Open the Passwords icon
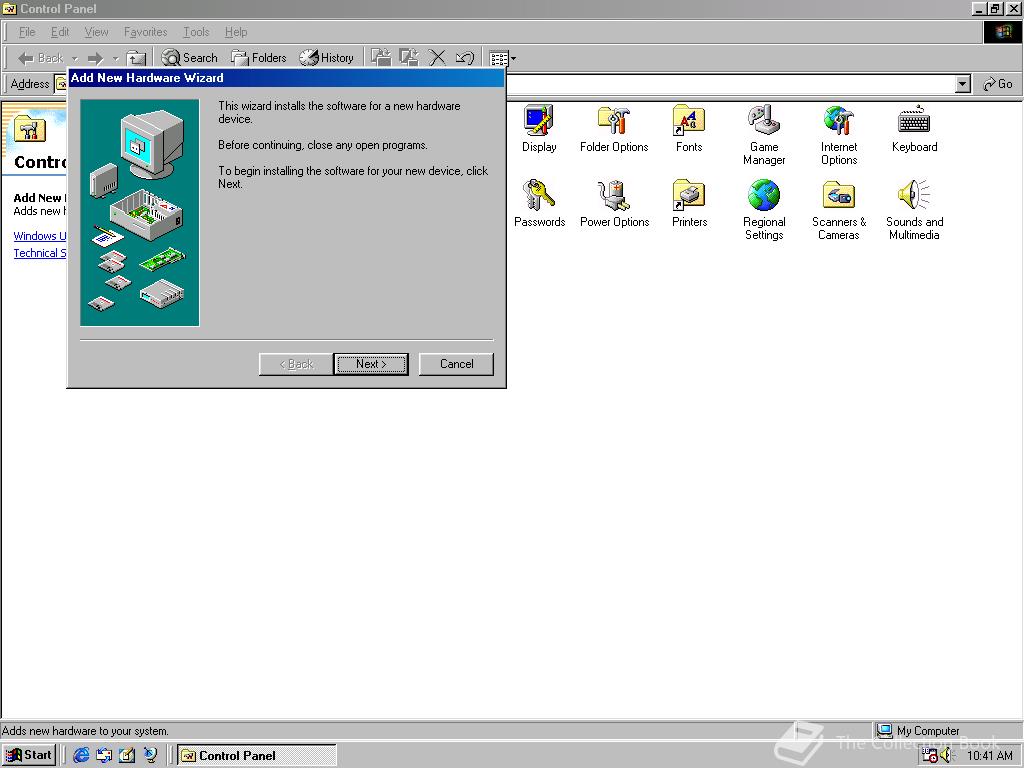The image size is (1024, 768). click(539, 204)
